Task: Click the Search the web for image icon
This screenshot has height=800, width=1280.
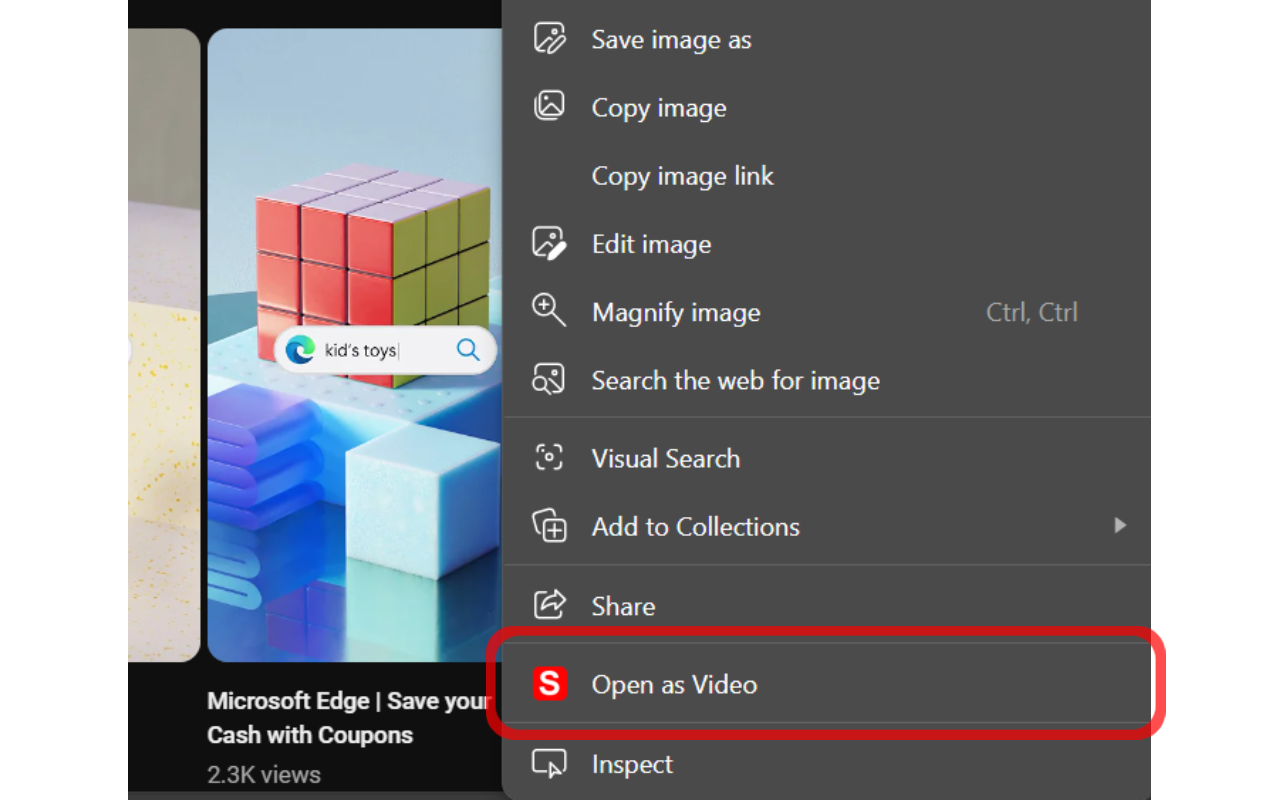Action: [549, 380]
